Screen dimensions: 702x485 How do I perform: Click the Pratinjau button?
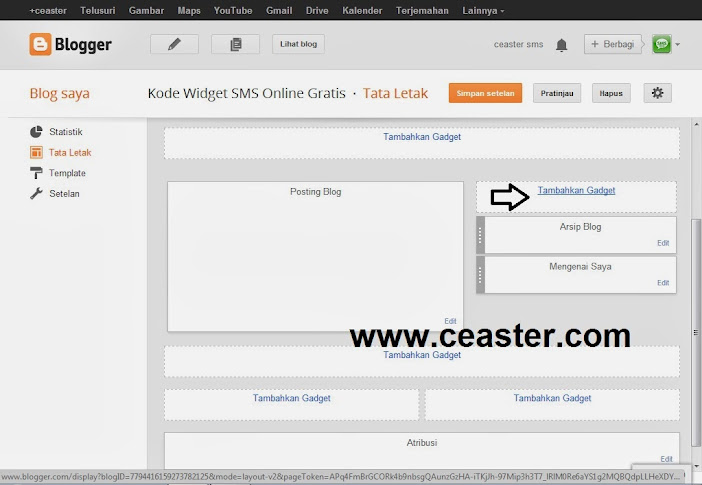click(x=557, y=93)
